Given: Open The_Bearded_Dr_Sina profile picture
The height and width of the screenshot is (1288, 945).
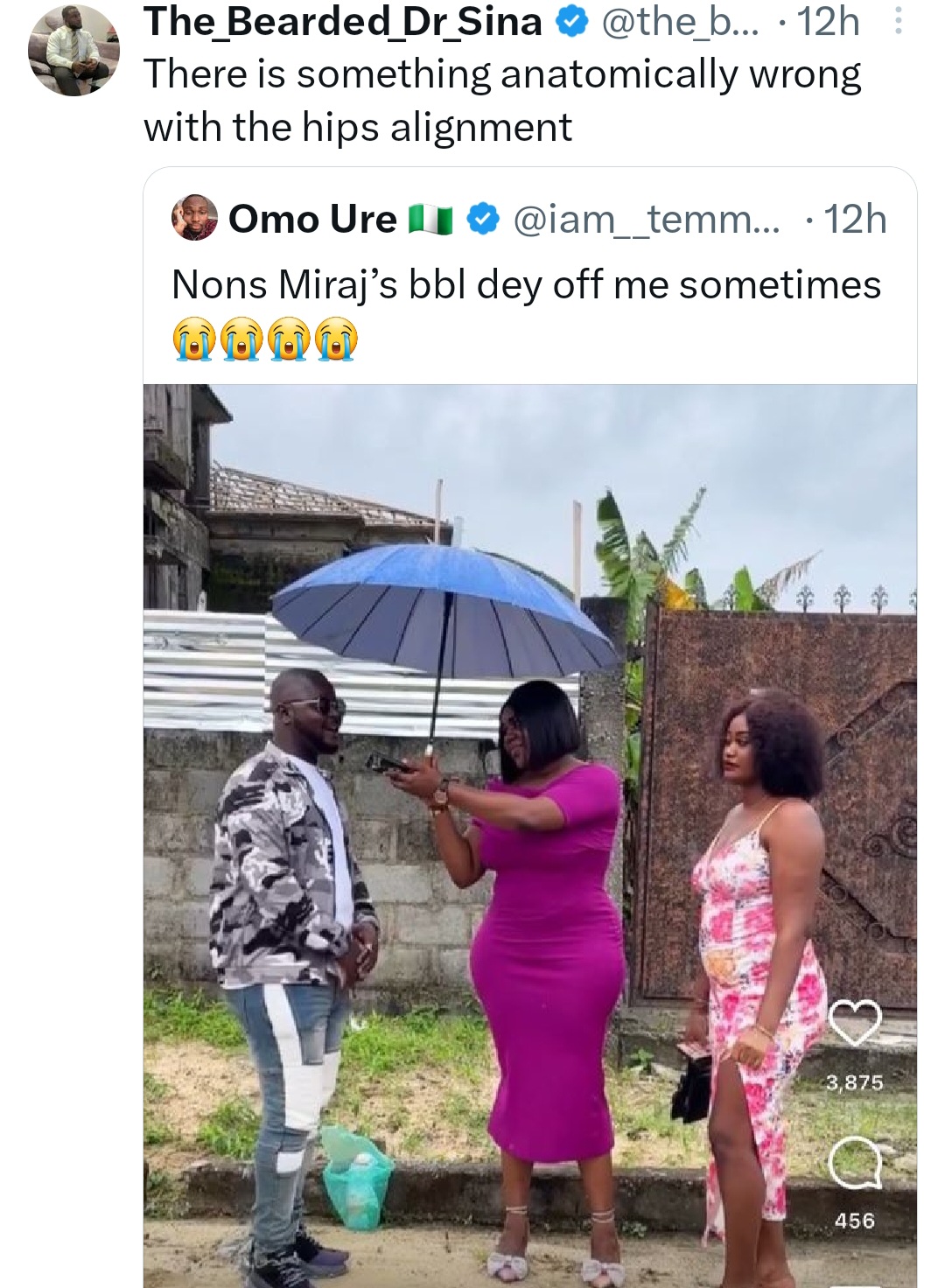Looking at the screenshot, I should pos(73,52).
